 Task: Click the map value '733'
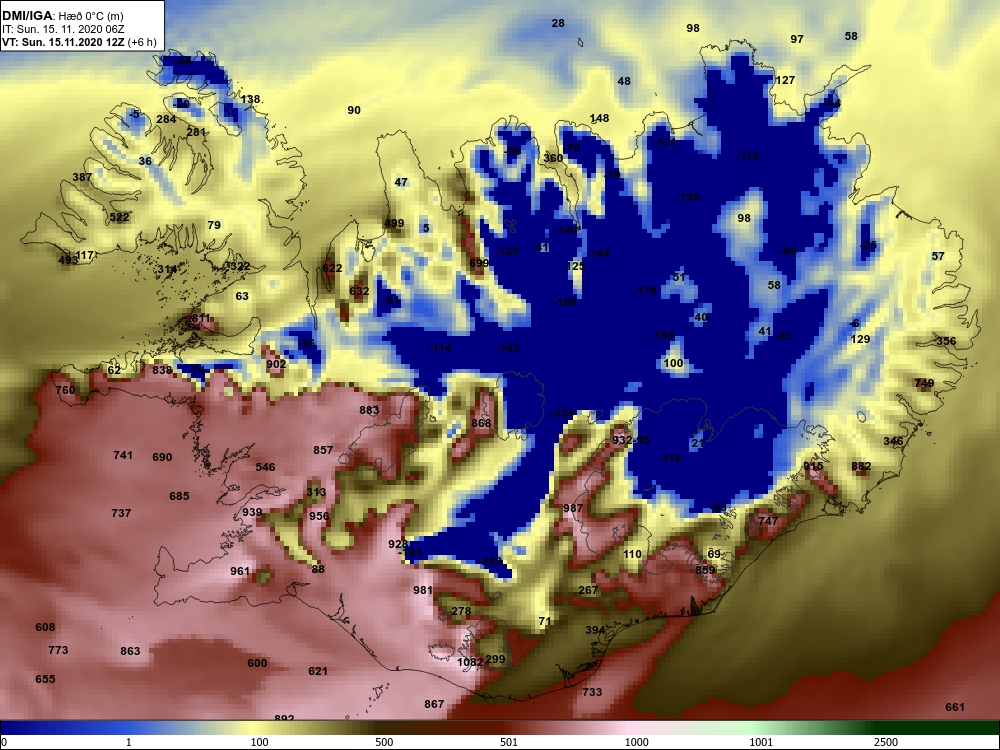592,692
